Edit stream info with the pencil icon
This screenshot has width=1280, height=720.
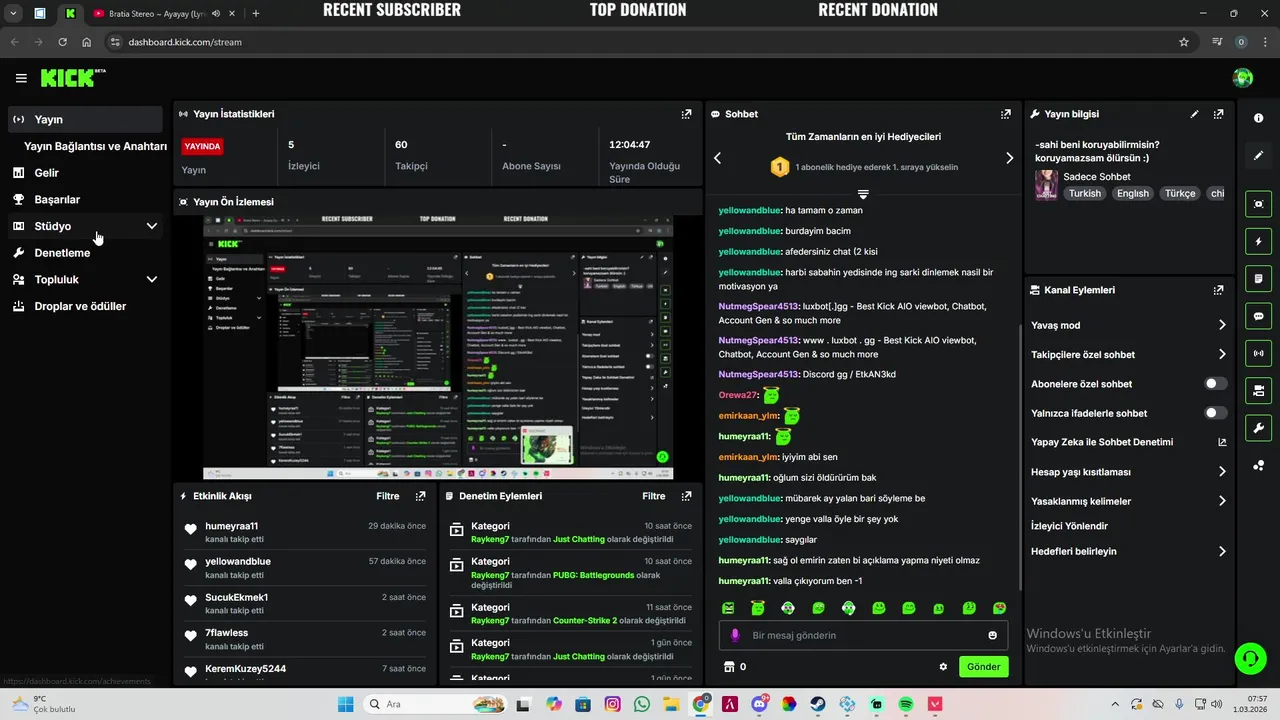point(1194,114)
